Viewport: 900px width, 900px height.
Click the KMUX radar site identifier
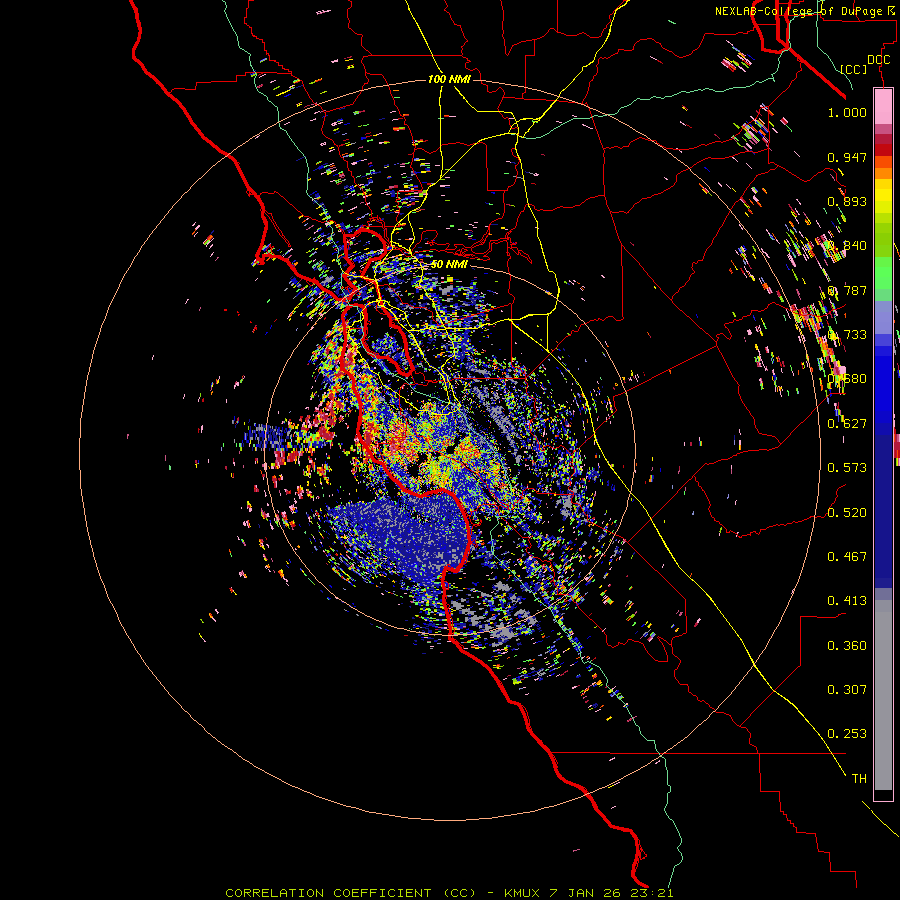(522, 893)
